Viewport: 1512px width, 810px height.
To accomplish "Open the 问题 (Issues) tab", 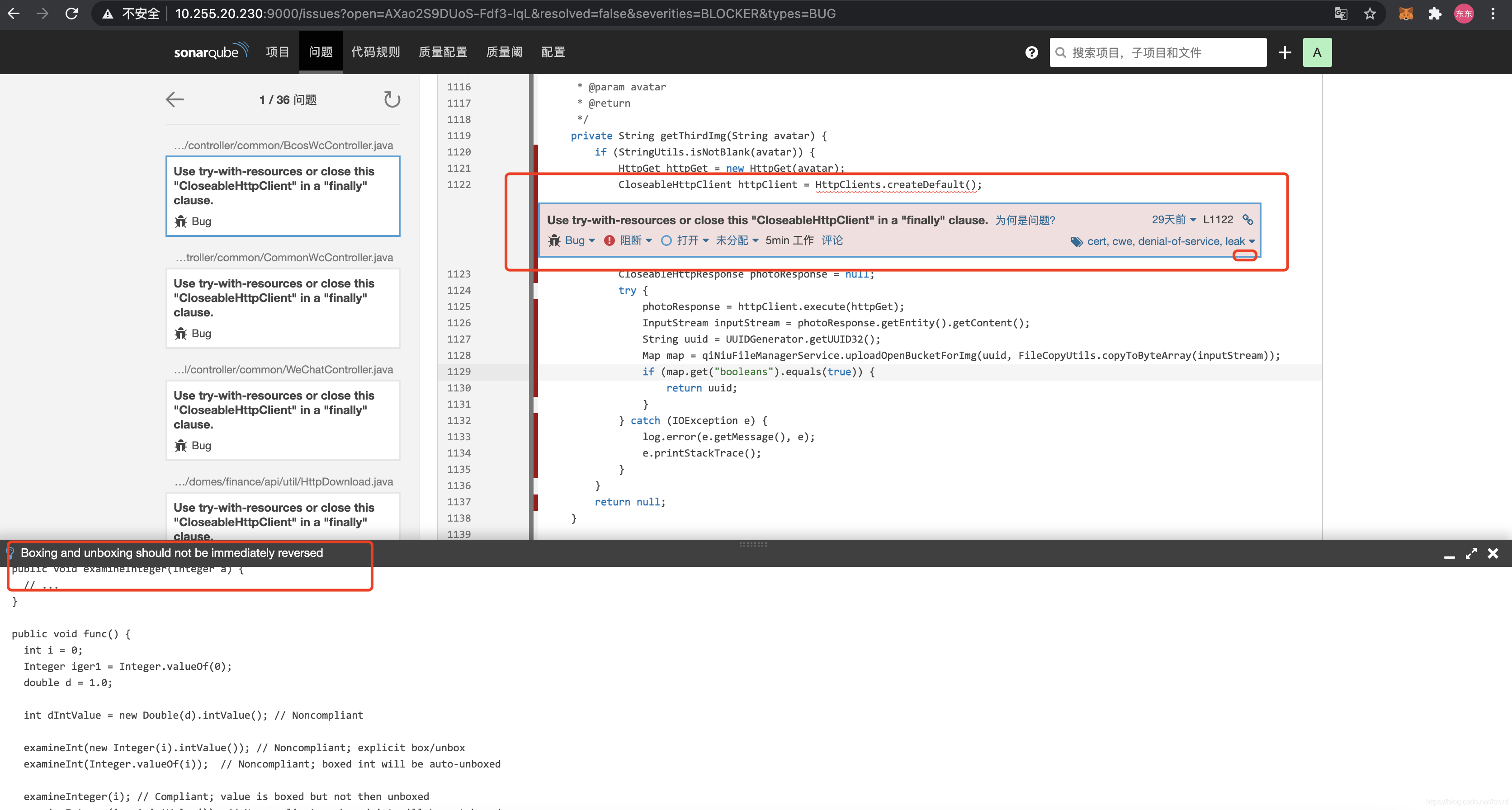I will (x=321, y=52).
